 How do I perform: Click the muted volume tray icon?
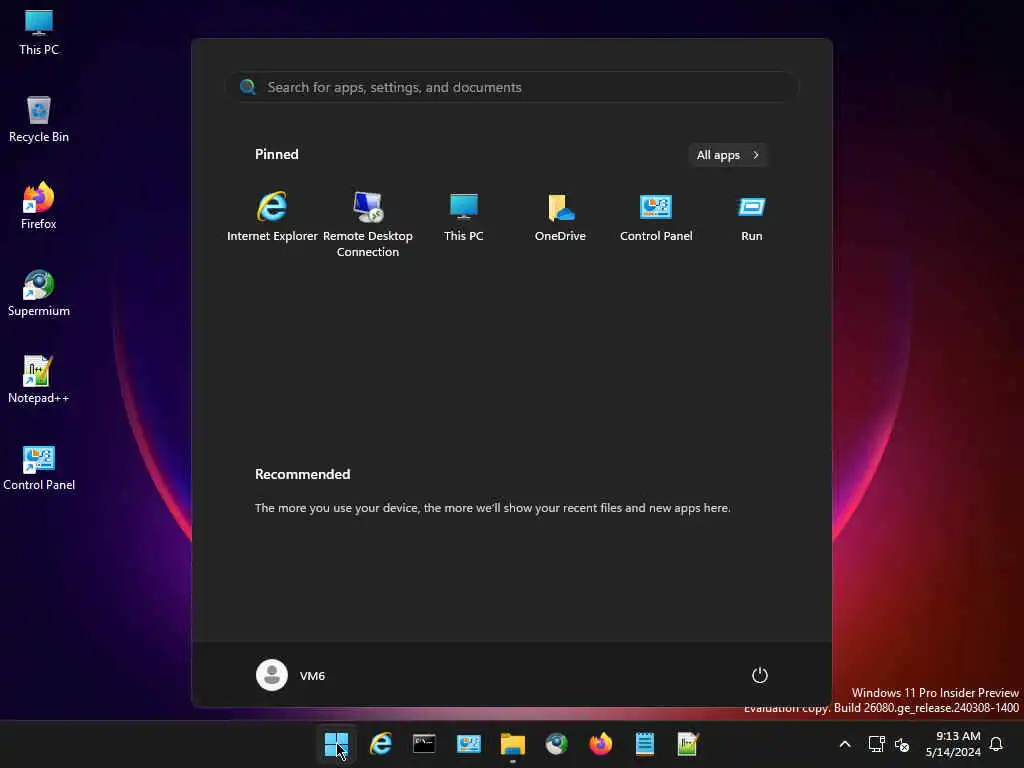tap(902, 744)
